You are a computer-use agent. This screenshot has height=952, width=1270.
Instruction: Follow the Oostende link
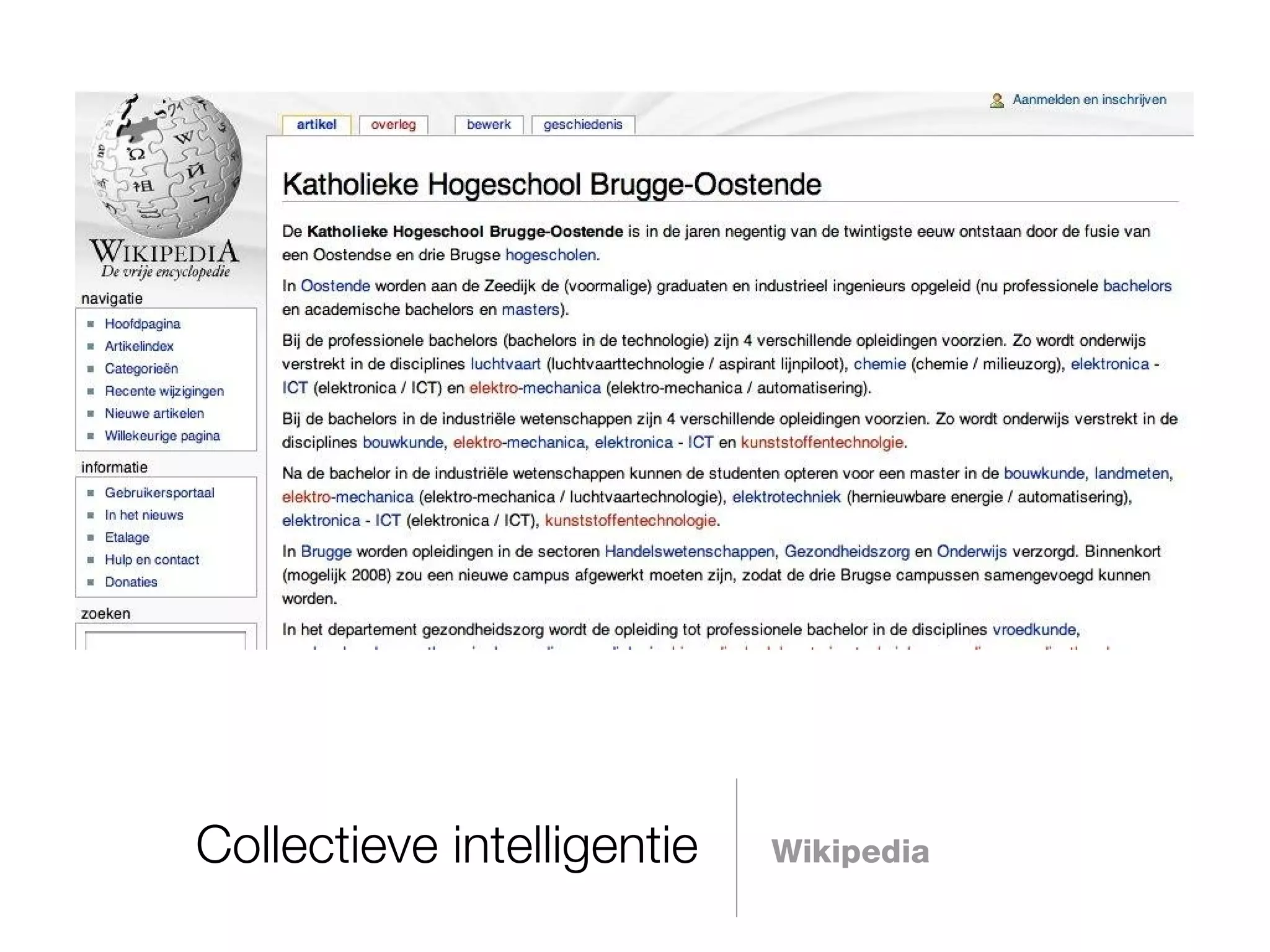335,286
